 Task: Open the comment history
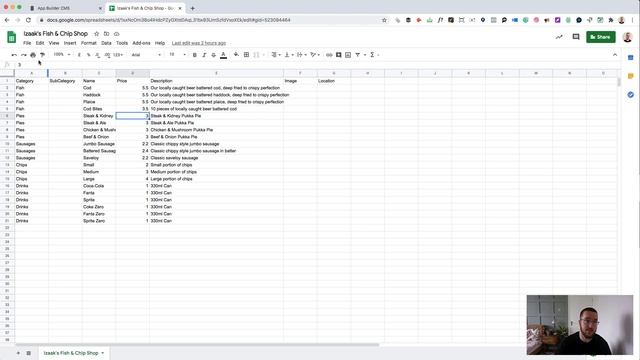pyautogui.click(x=576, y=37)
